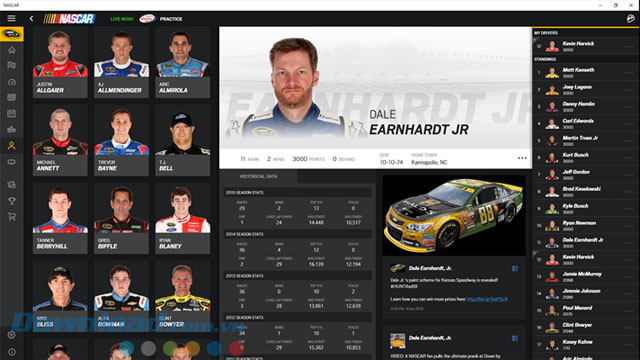This screenshot has width=640, height=360.
Task: Open more options on Dale Earnhardt Jr profile
Action: (x=522, y=158)
